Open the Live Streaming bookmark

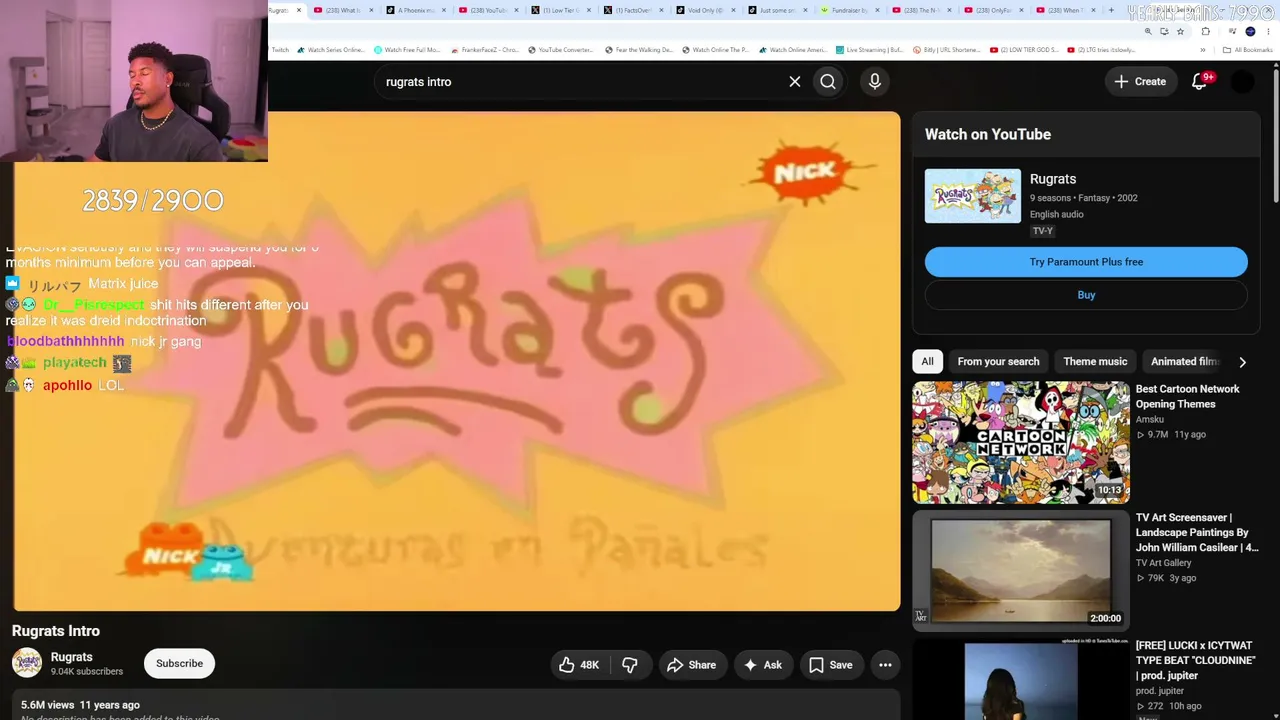coord(869,50)
